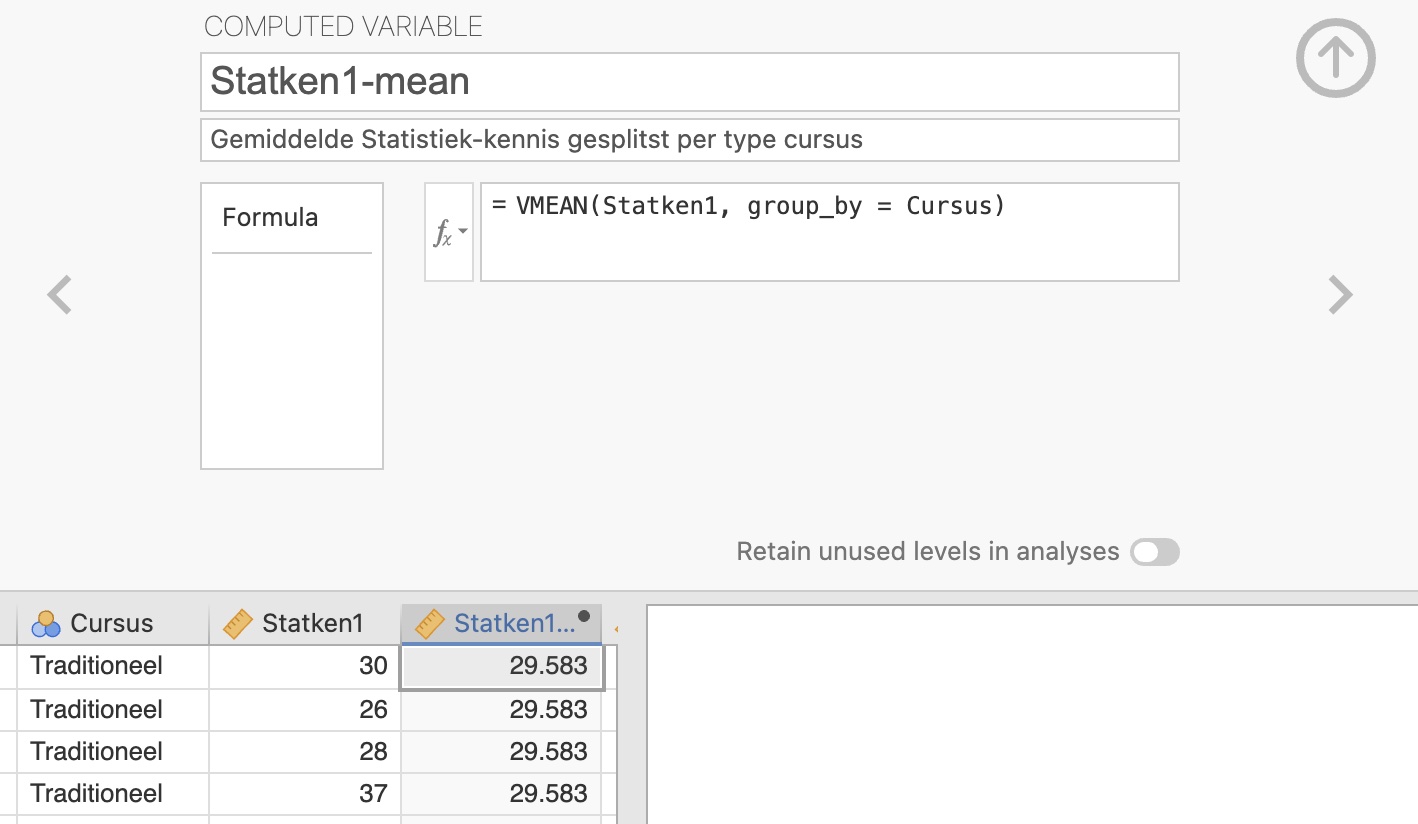Select the Statken1 cell with value 26
Image resolution: width=1418 pixels, height=824 pixels.
tap(305, 710)
